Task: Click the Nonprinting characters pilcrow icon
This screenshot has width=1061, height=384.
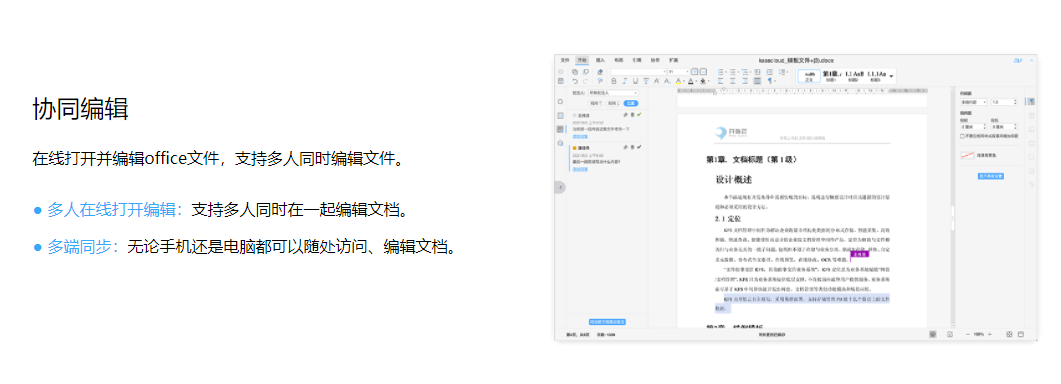Action: coord(769,81)
